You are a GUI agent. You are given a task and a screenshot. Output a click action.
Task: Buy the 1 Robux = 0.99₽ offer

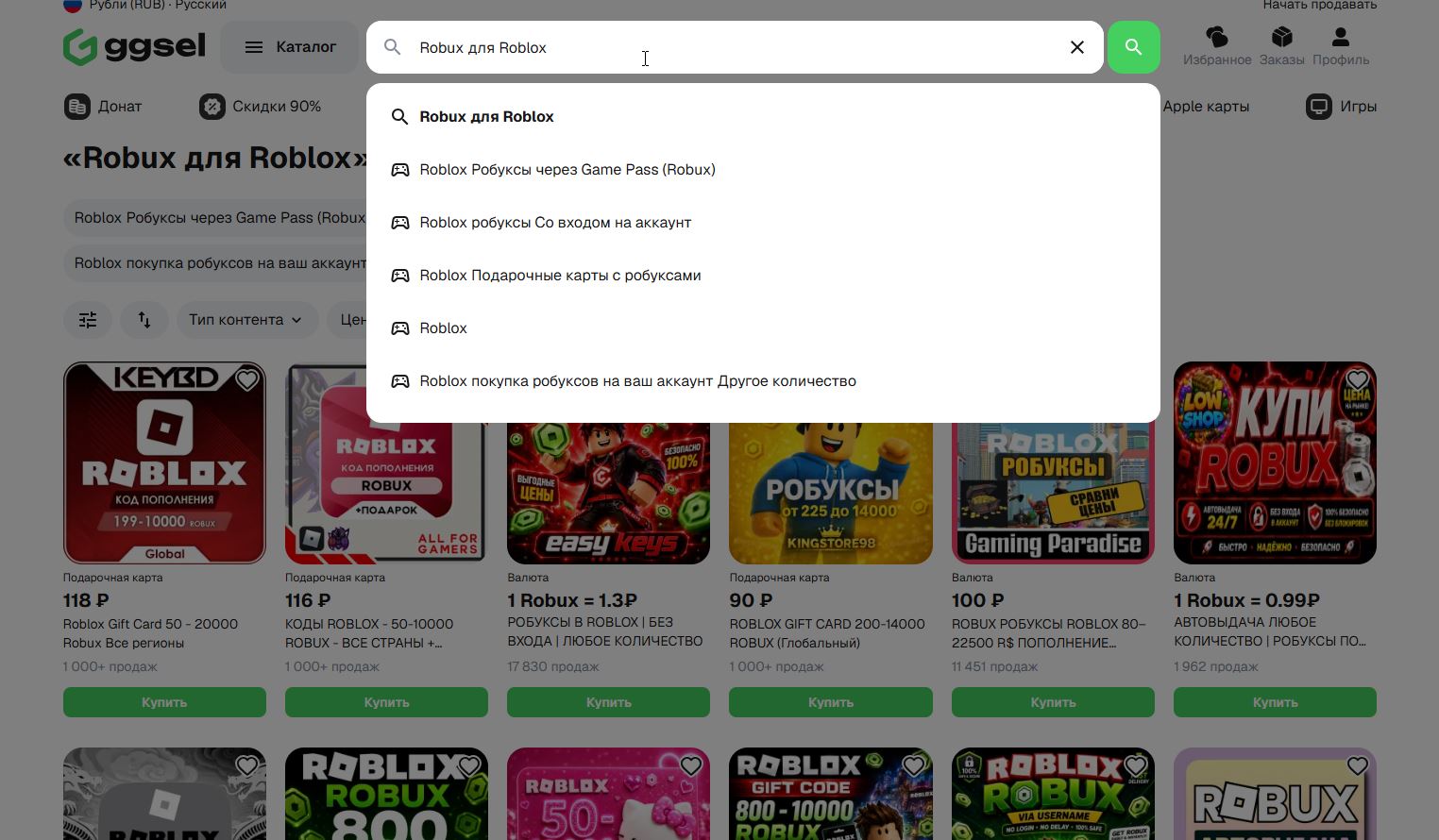coord(1275,702)
